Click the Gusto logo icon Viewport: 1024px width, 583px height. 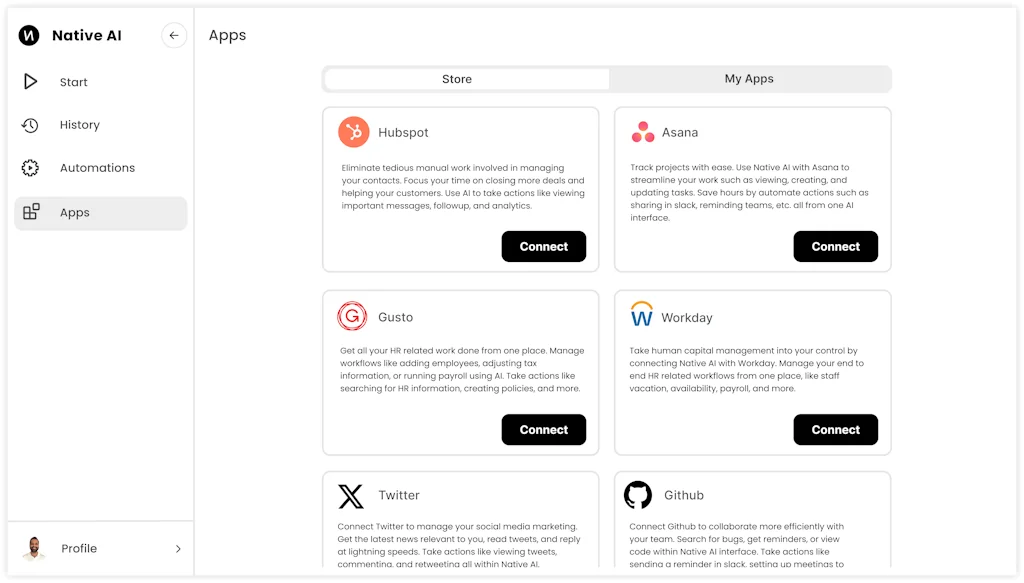(351, 316)
